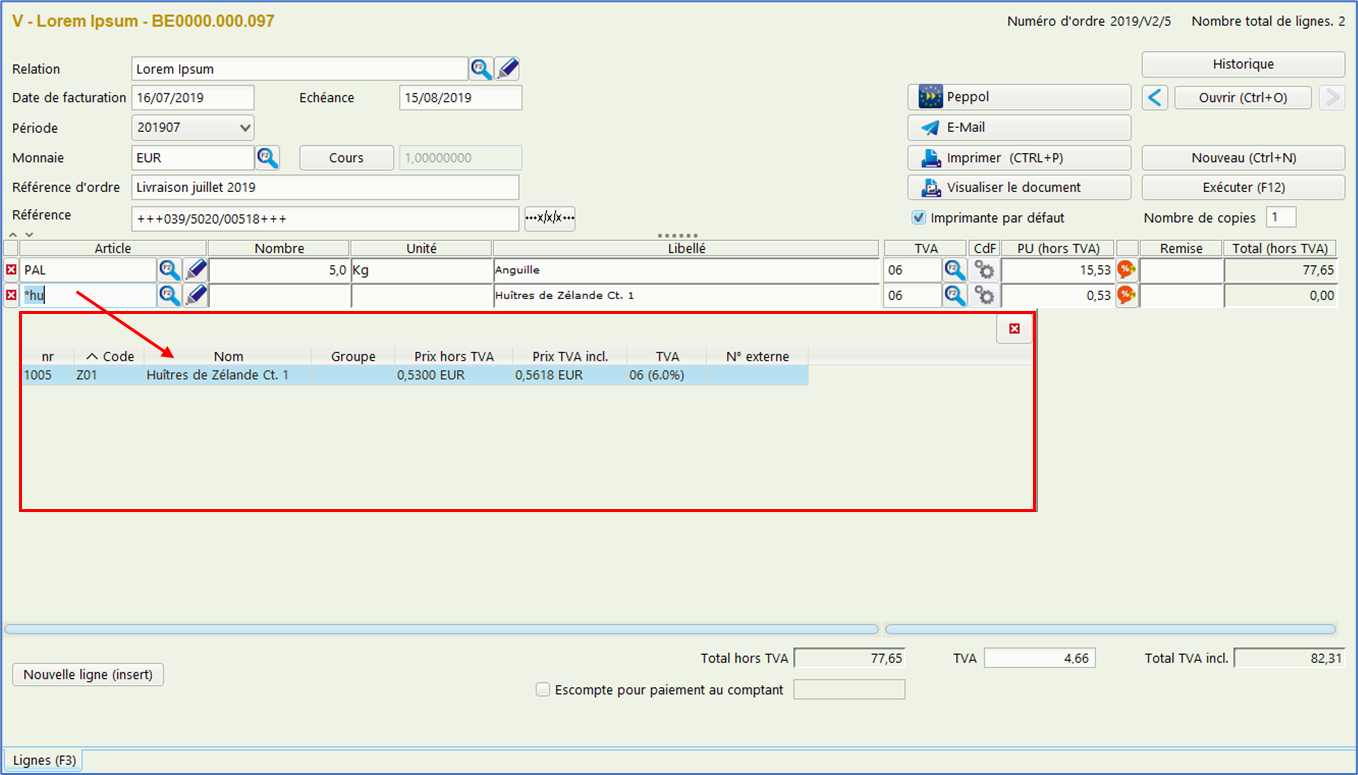The width and height of the screenshot is (1358, 775).
Task: Edit article pencil on *hu row
Action: [196, 295]
